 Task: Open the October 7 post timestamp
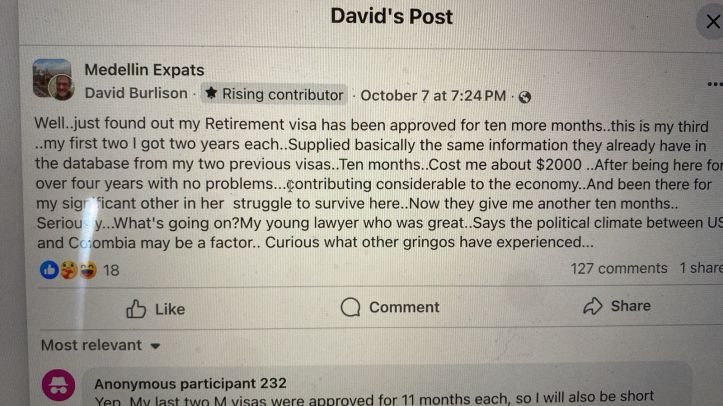click(433, 96)
